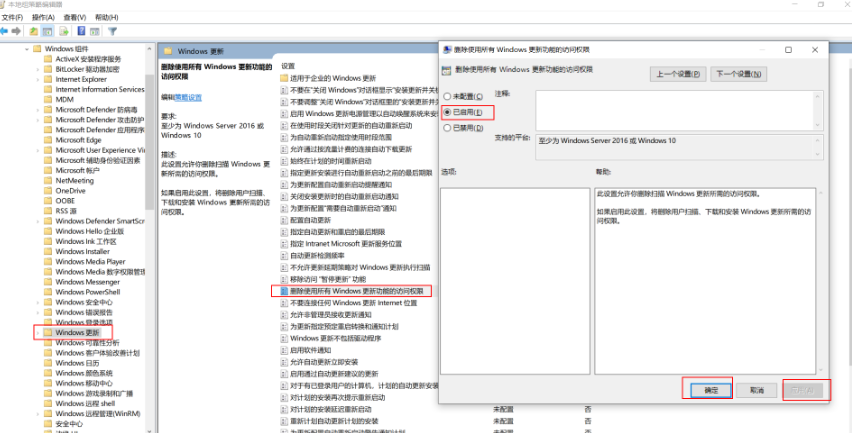Select the 已禁用(D) radio button
852x433 pixels.
(x=447, y=128)
